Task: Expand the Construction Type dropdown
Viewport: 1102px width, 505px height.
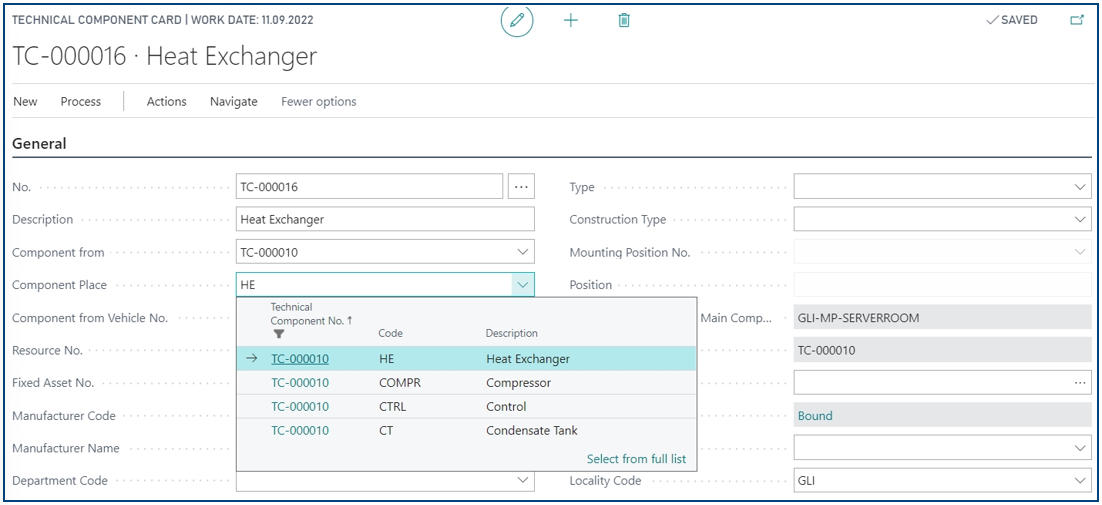Action: pos(1080,219)
